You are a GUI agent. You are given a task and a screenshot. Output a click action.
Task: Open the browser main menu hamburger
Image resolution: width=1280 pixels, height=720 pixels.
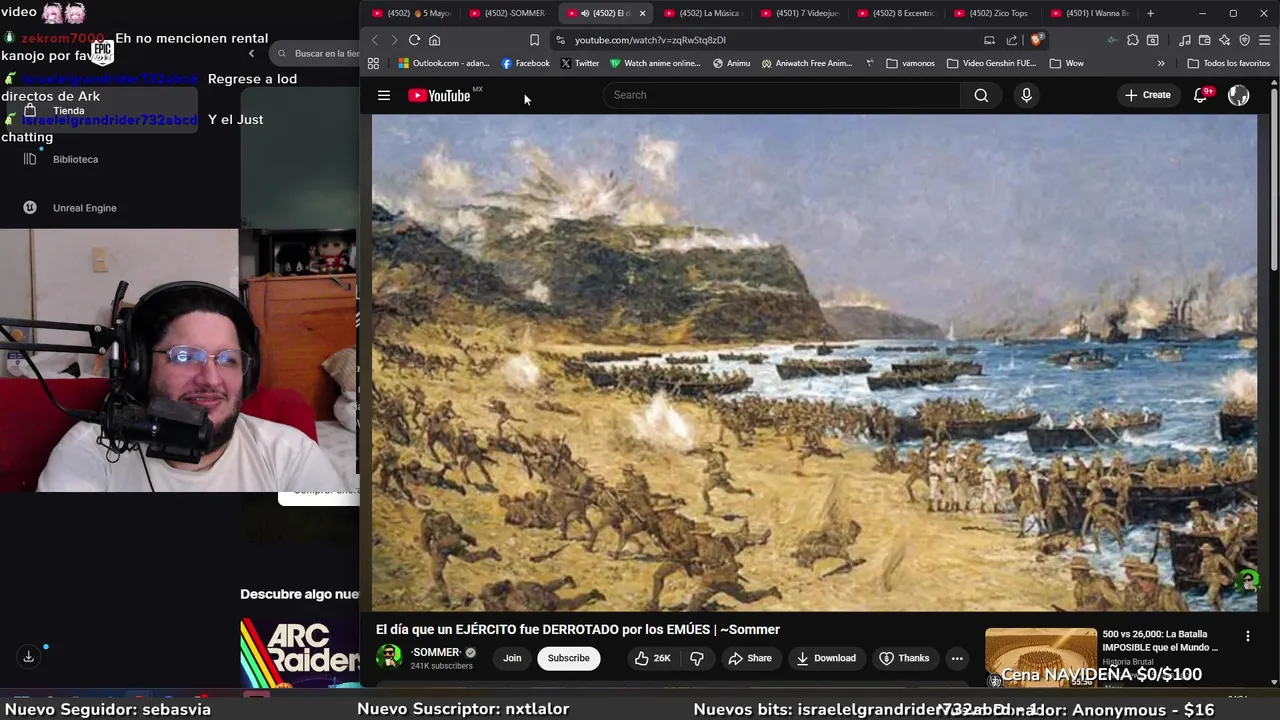click(x=1265, y=40)
